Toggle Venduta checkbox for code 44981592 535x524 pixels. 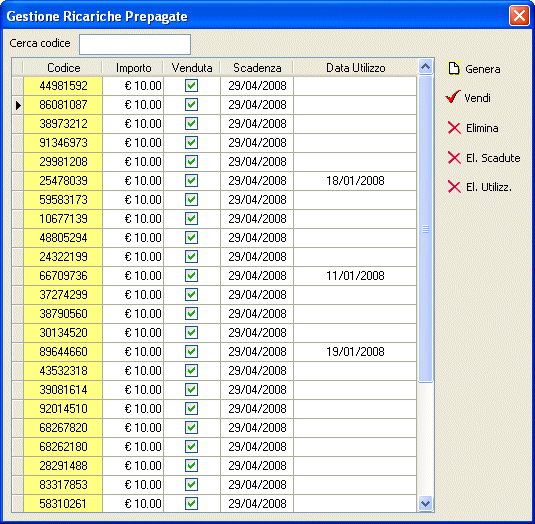coord(191,86)
